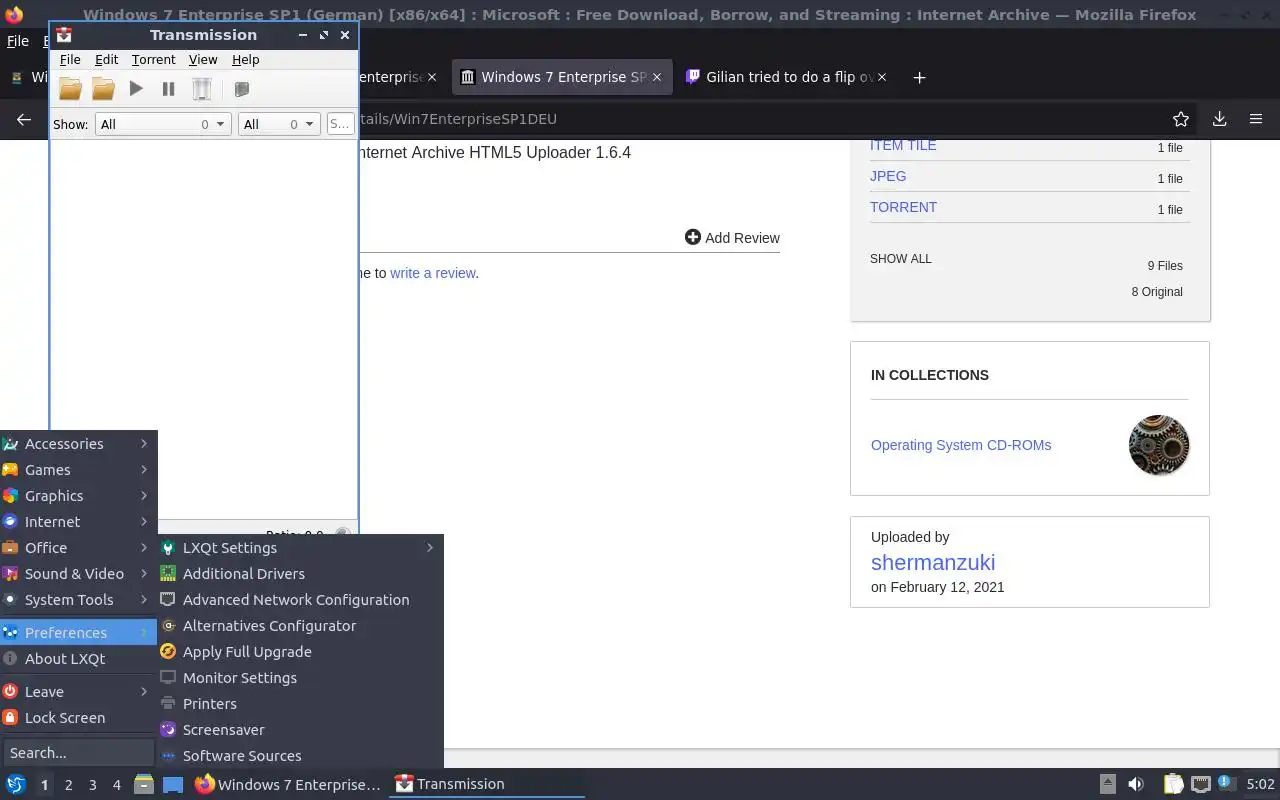Pause torrent with the pause icon in Transmission
Image resolution: width=1280 pixels, height=800 pixels.
pyautogui.click(x=168, y=89)
